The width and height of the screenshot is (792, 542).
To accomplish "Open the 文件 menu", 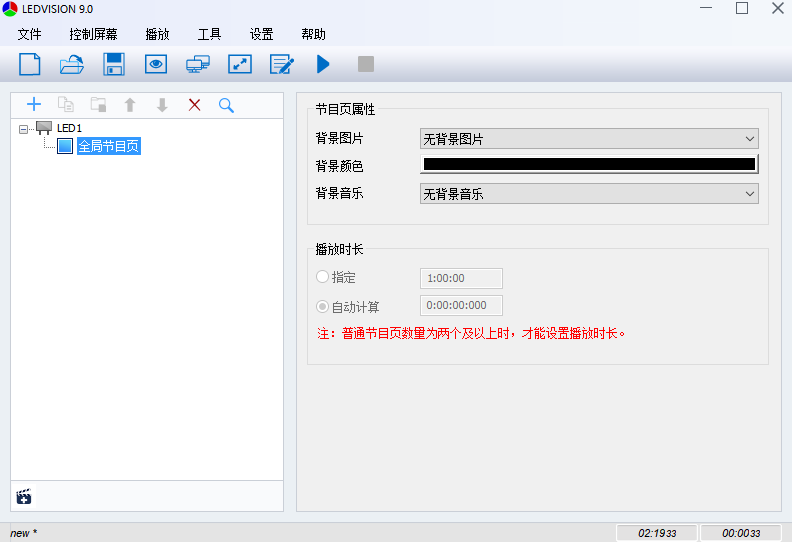I will tap(30, 34).
